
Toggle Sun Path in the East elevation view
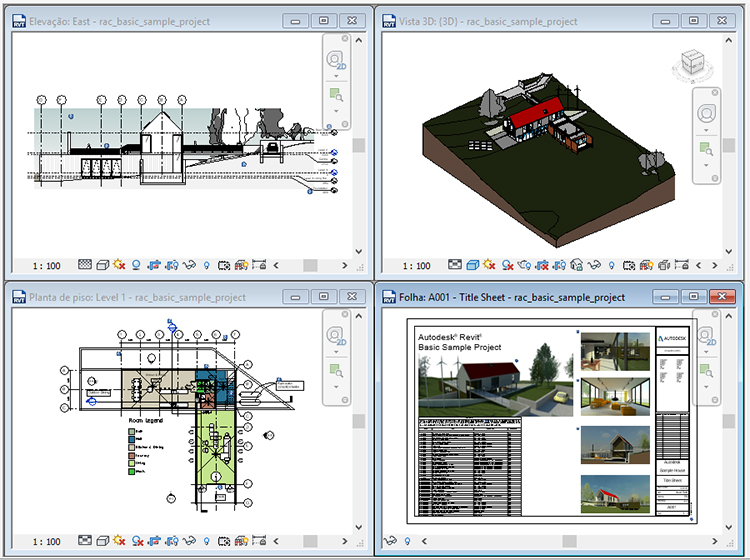(x=119, y=264)
